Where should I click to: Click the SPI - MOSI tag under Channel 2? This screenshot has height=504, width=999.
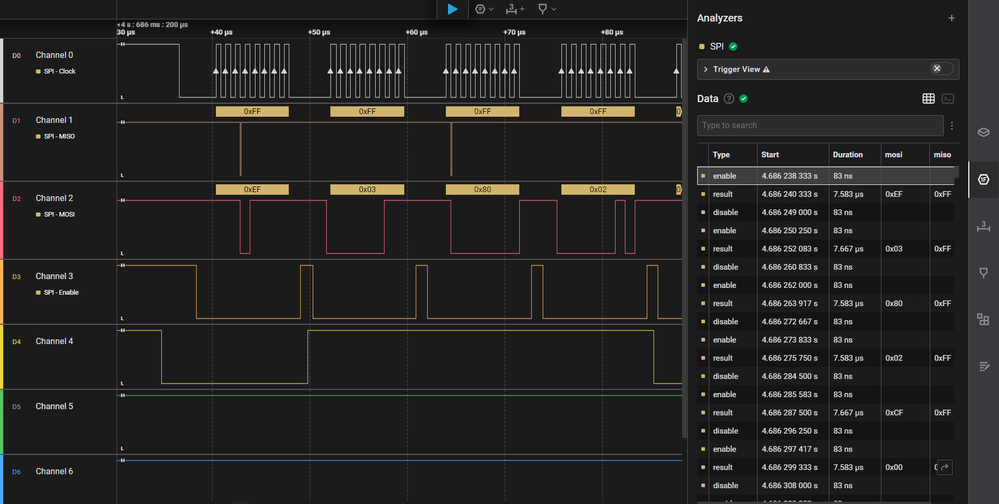[59, 215]
